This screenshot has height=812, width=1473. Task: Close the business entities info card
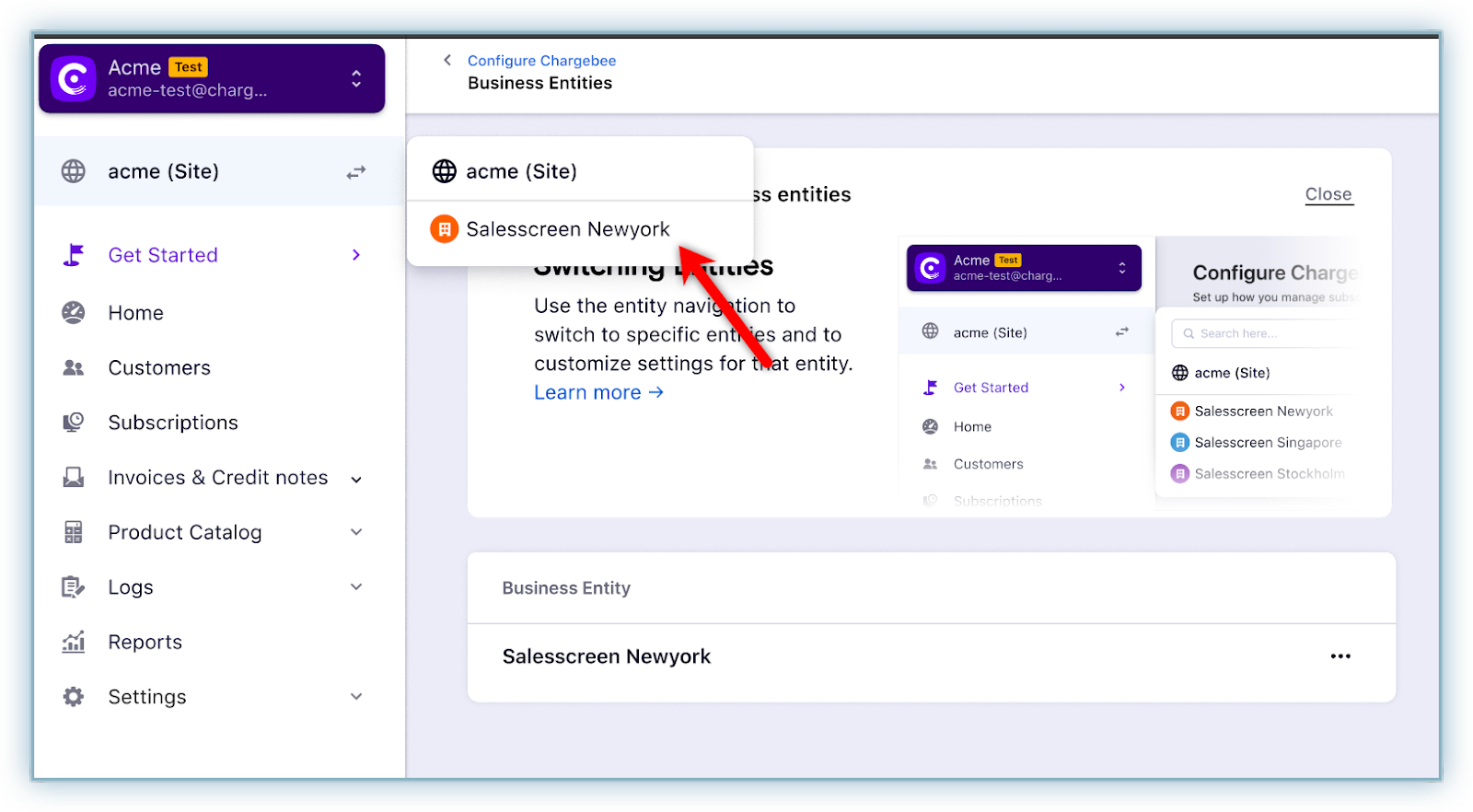click(1328, 194)
